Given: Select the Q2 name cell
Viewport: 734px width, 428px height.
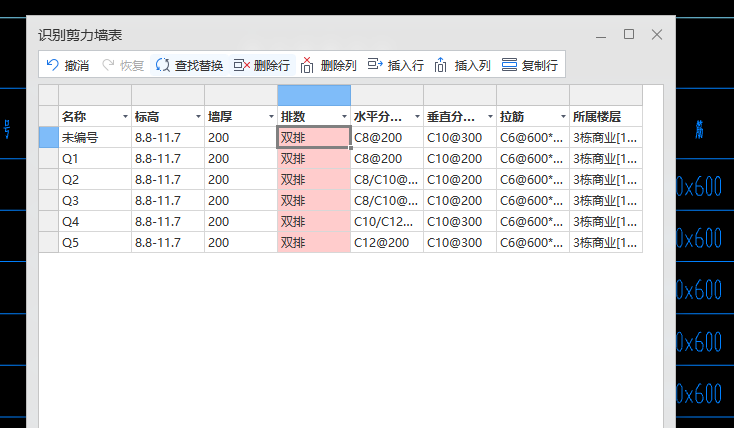Looking at the screenshot, I should (x=95, y=180).
